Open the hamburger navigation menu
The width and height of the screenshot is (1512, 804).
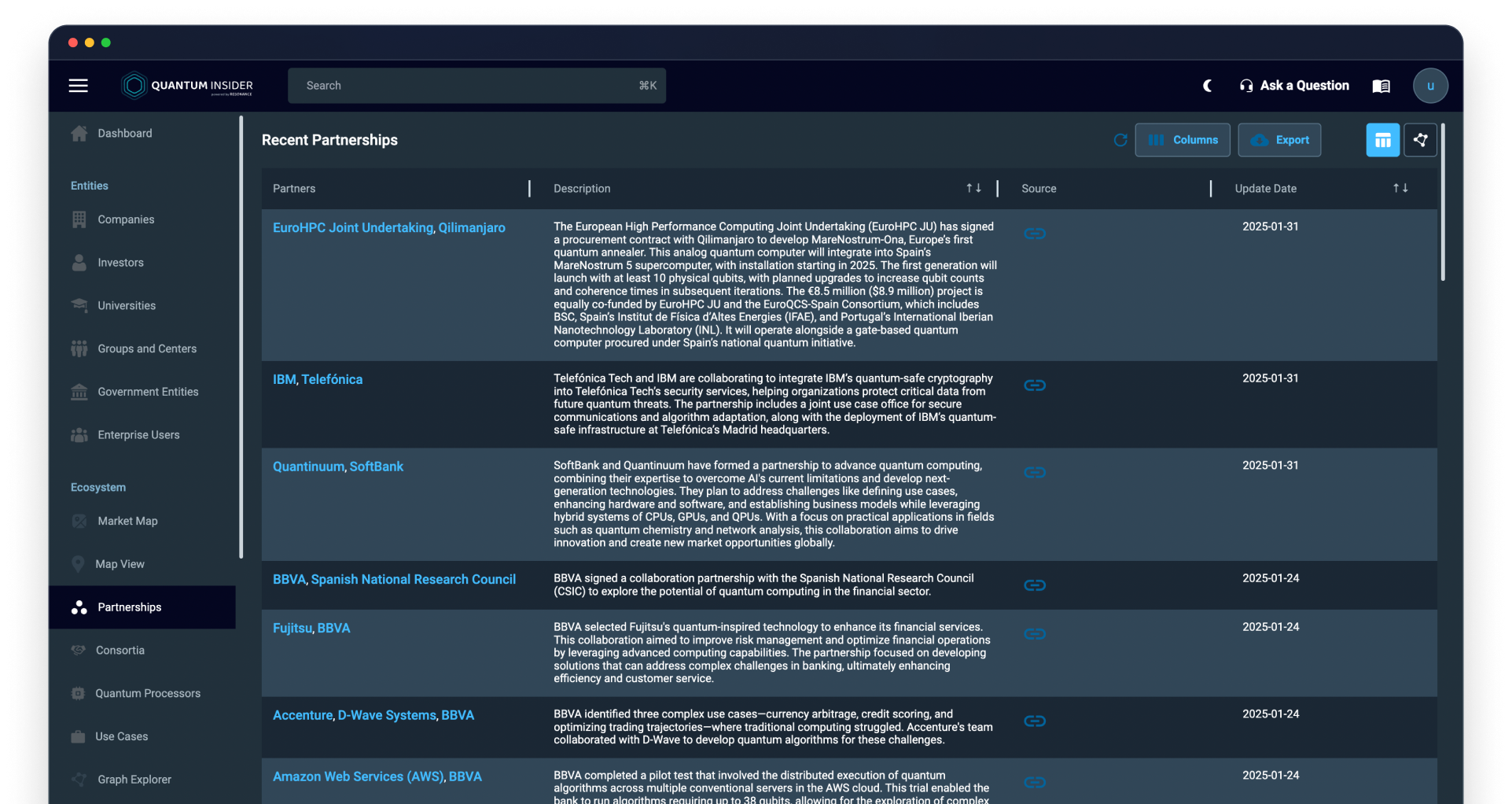pyautogui.click(x=78, y=86)
